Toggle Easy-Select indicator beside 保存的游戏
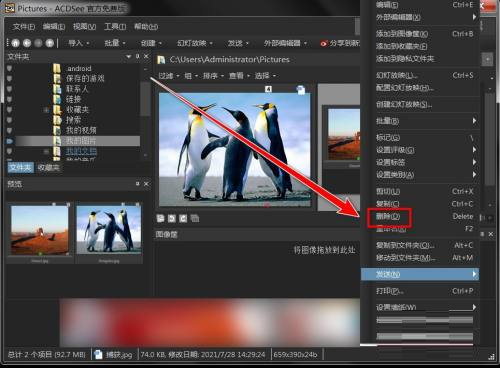This screenshot has width=500, height=368. tap(9, 78)
